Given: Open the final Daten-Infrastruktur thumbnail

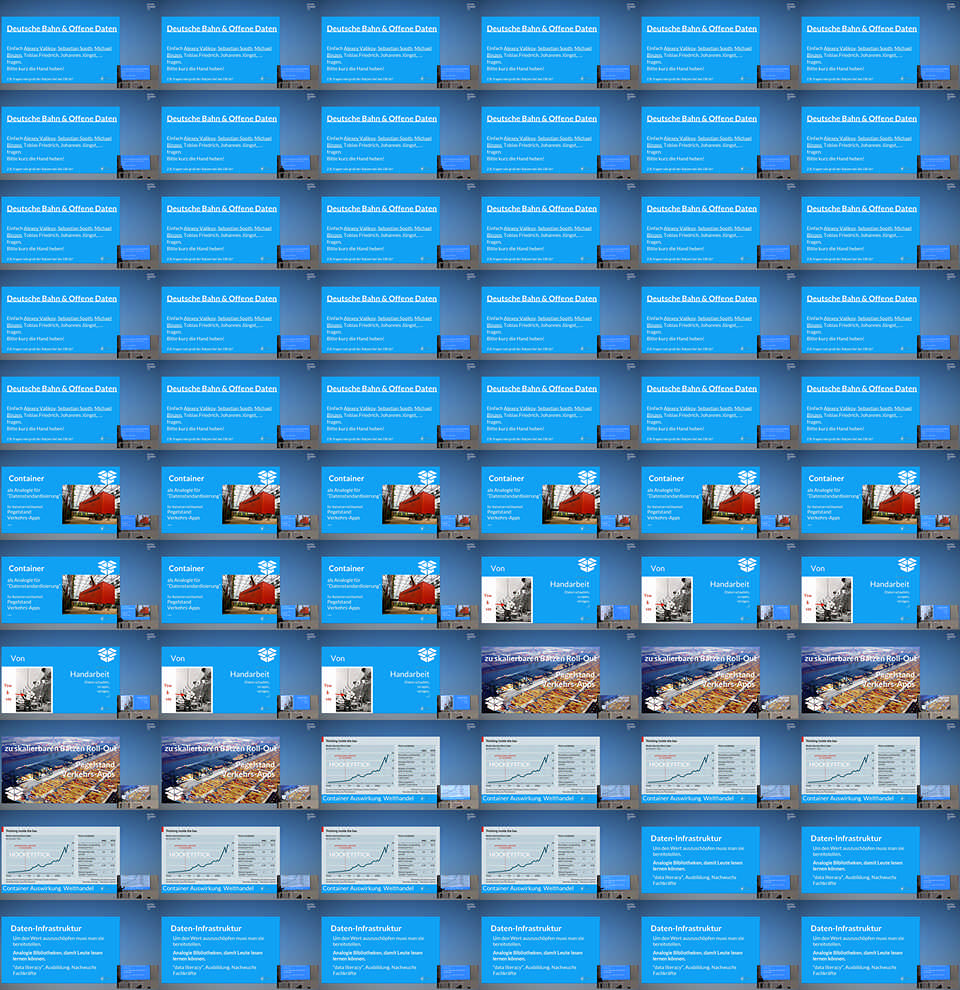Looking at the screenshot, I should tap(880, 945).
